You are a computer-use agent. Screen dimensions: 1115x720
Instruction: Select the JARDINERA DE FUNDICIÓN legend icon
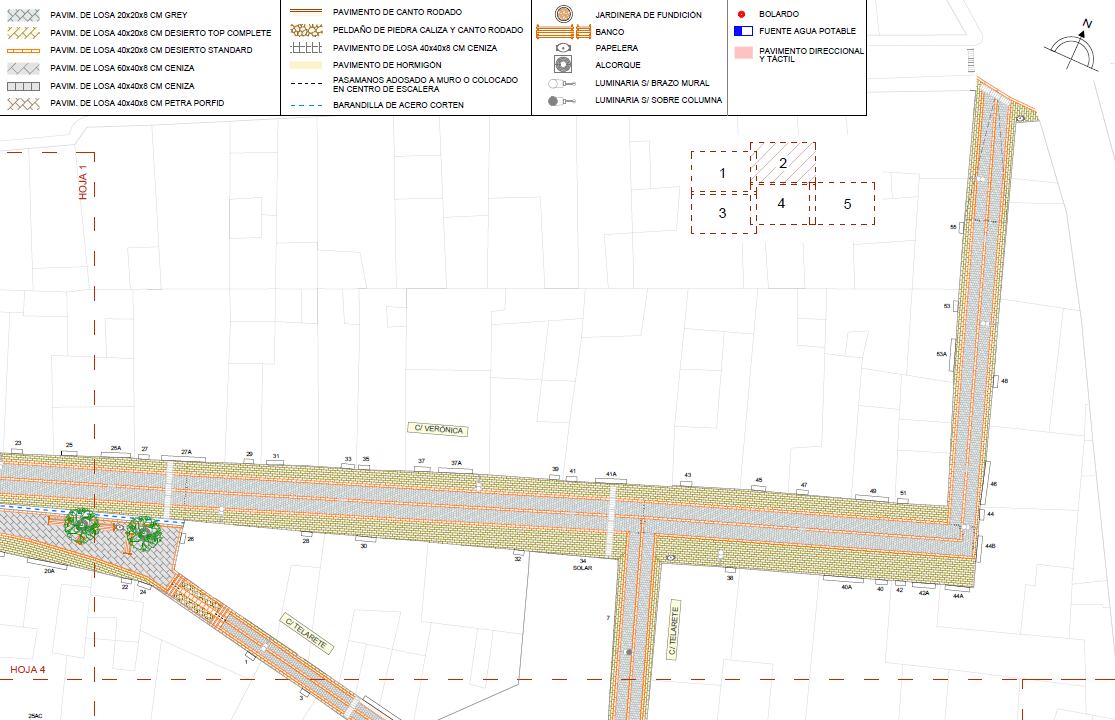565,16
